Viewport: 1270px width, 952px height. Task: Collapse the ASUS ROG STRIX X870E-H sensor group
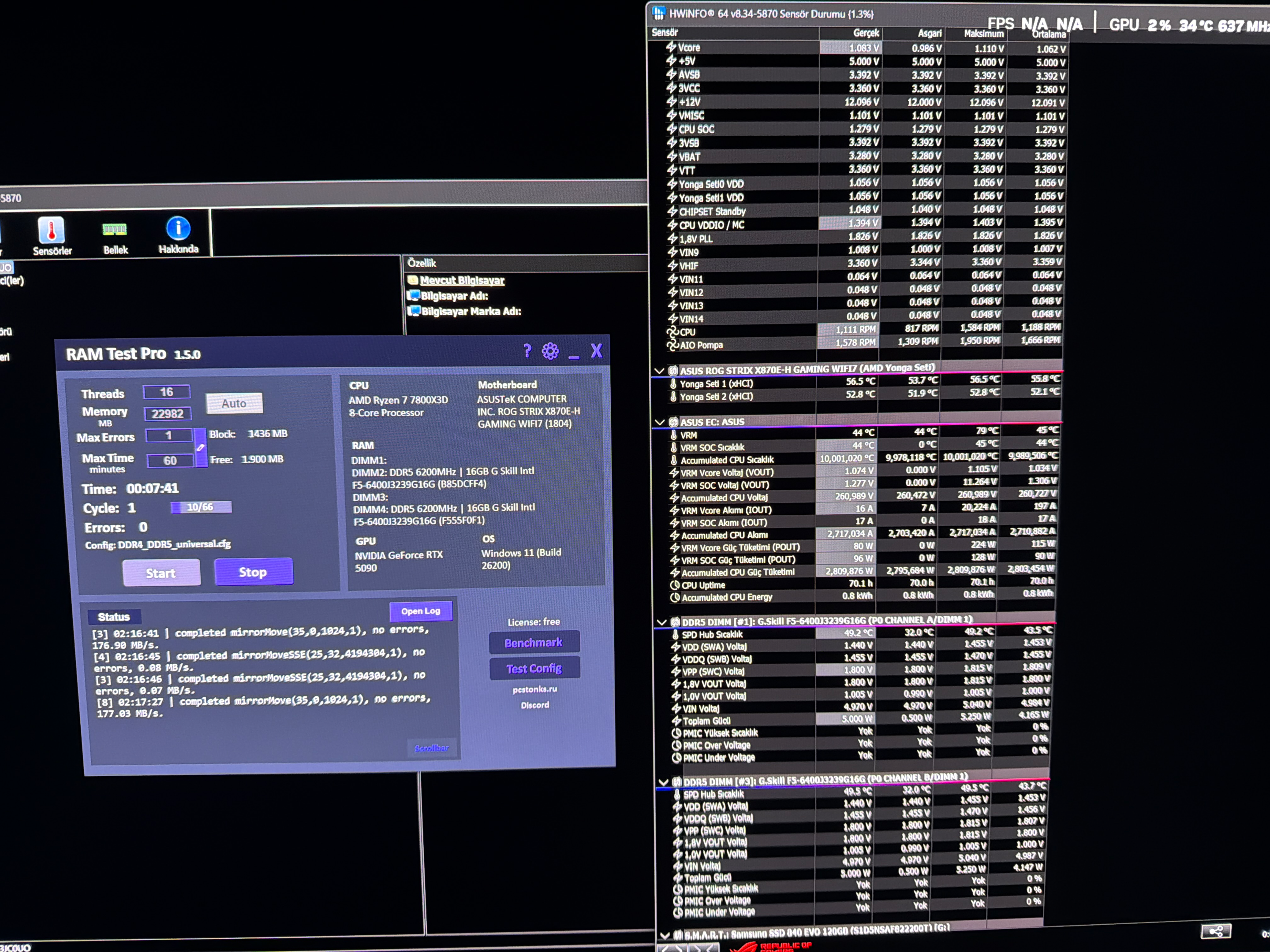659,371
